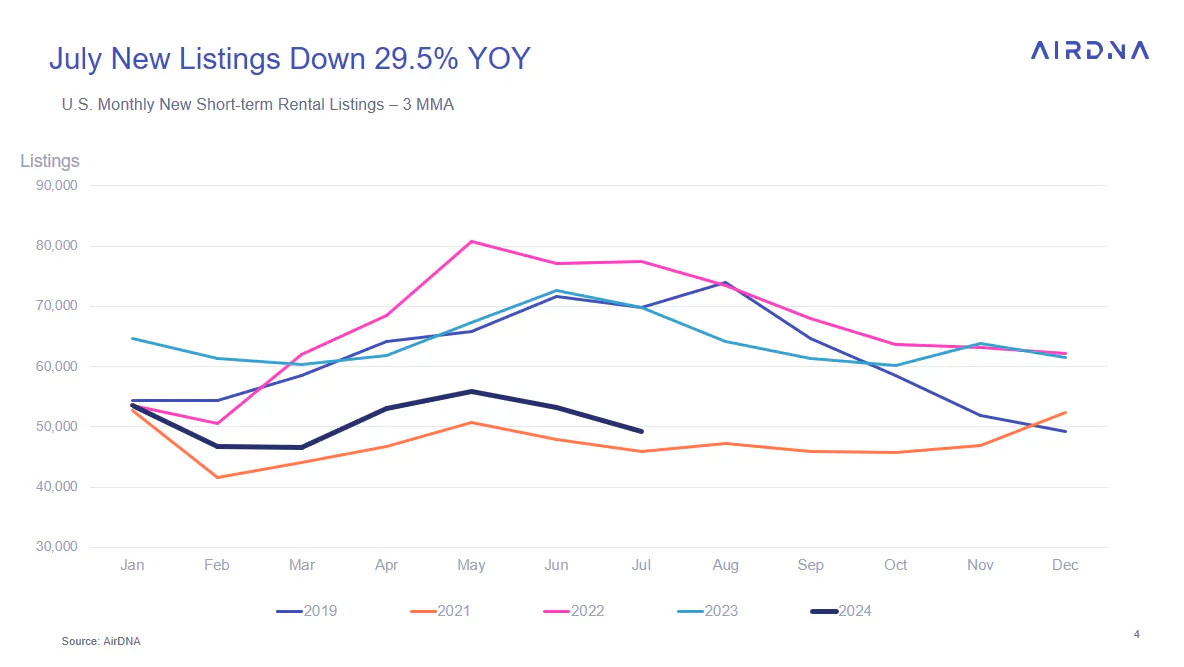Click the Oct x-axis label
Viewport: 1184px width, 667px height.
pyautogui.click(x=896, y=565)
